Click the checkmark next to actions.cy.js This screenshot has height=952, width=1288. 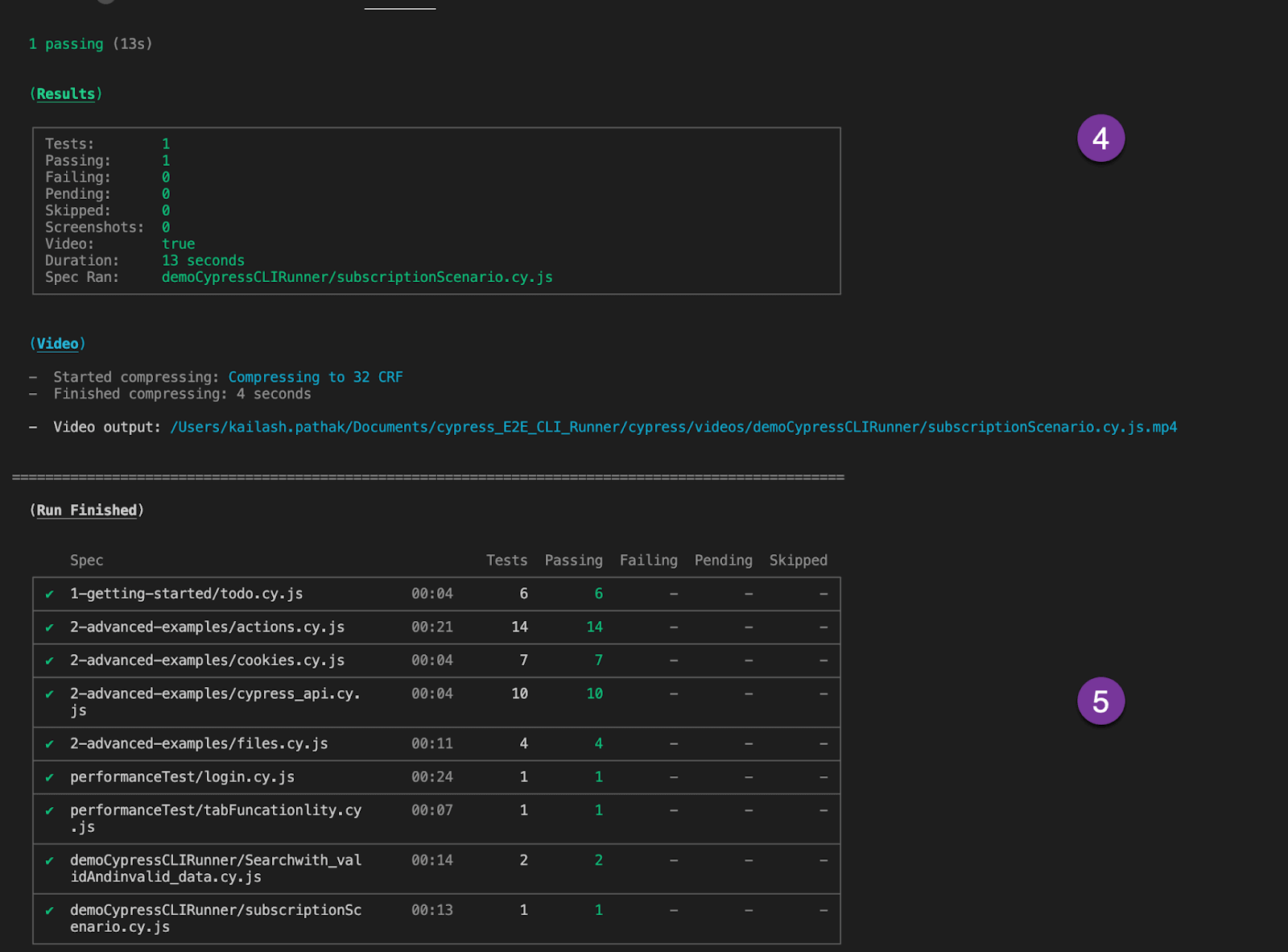(x=50, y=627)
